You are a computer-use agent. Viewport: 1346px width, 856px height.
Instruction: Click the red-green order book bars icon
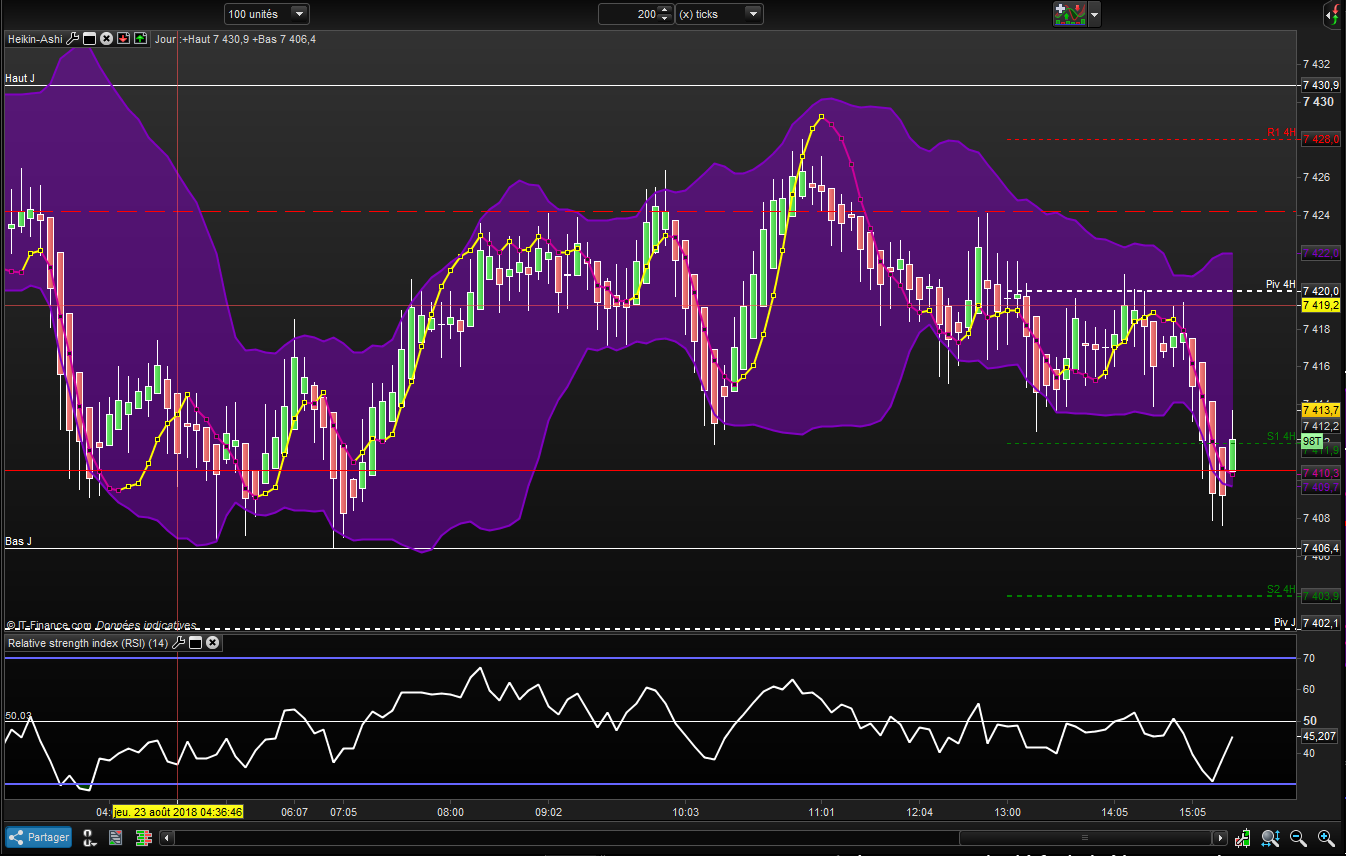[141, 837]
